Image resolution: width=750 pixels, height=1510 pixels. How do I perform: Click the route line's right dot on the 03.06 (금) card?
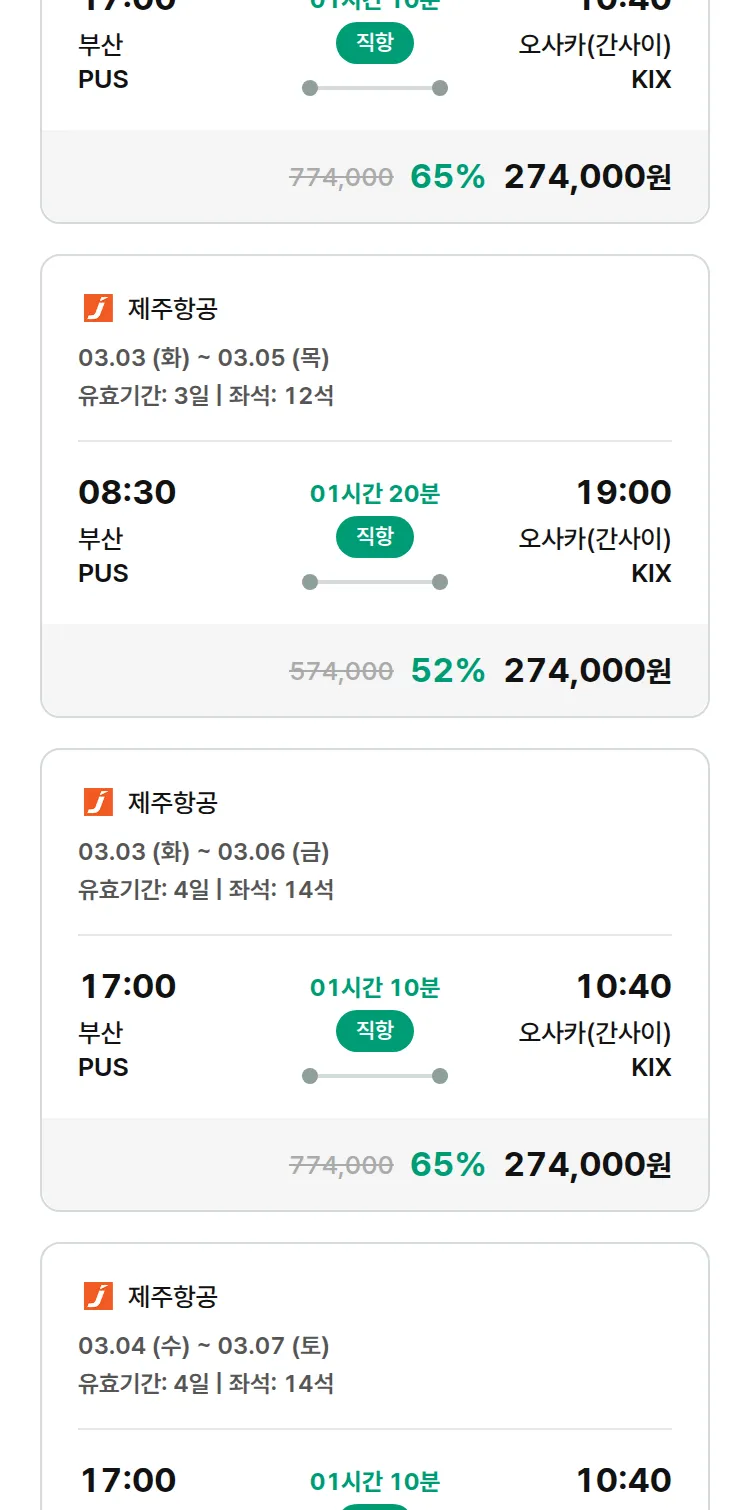[x=440, y=1076]
